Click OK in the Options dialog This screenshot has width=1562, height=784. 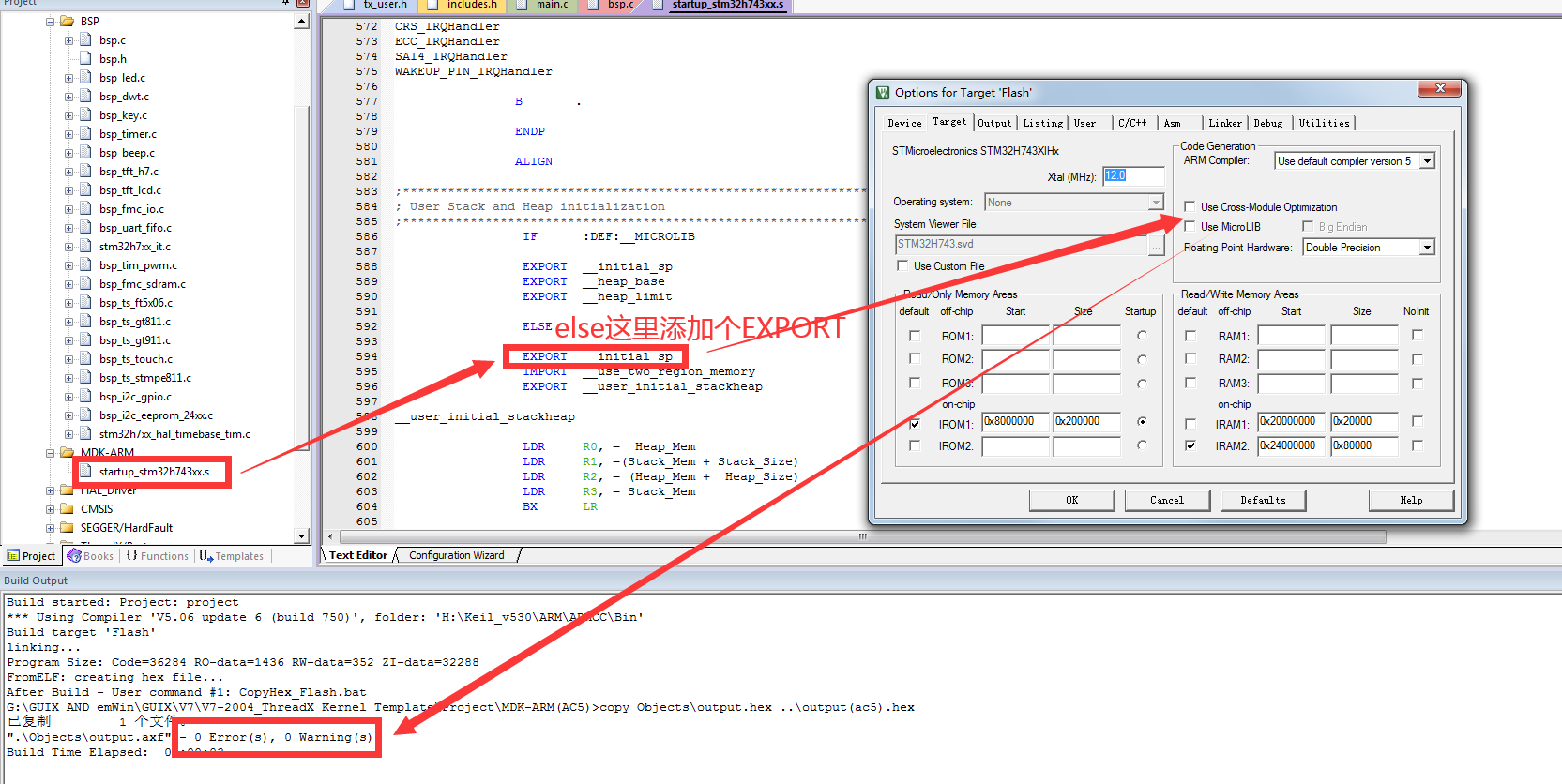(1071, 501)
